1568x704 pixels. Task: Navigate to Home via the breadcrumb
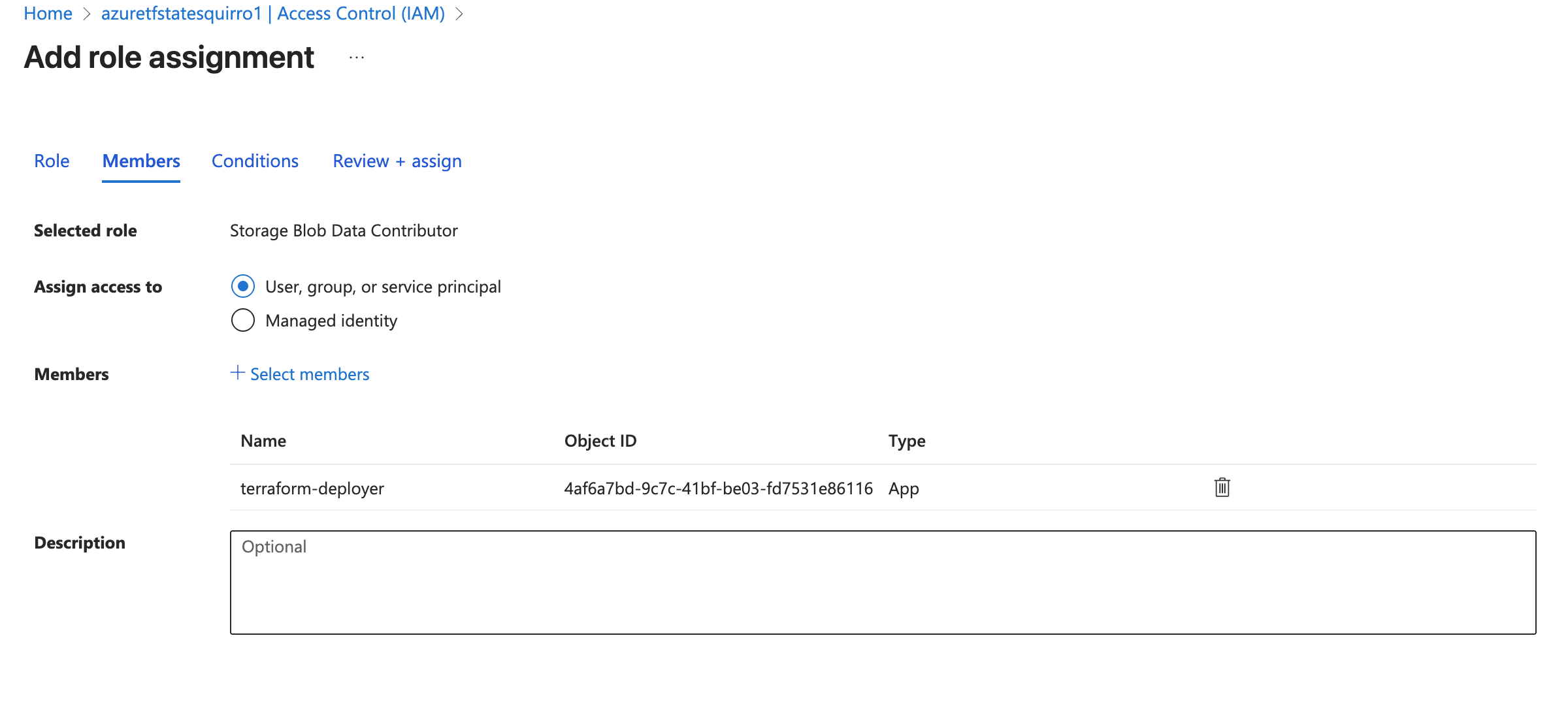point(48,14)
